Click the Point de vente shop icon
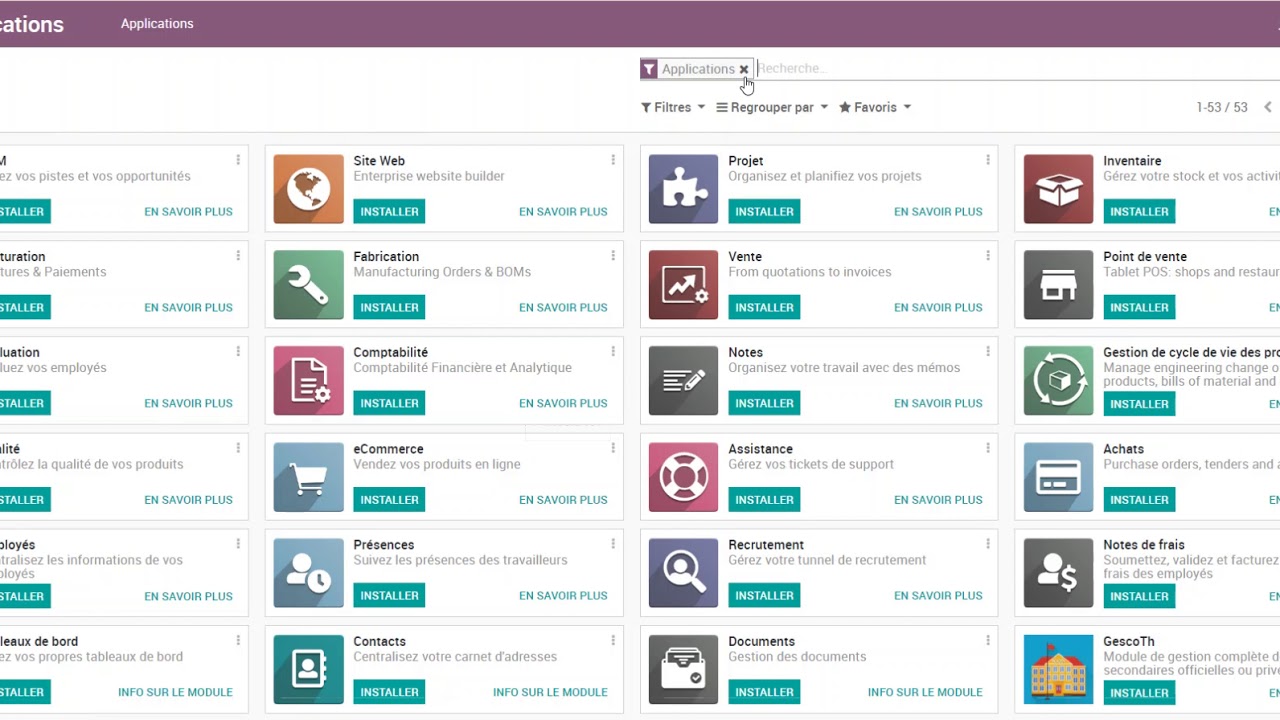 1058,285
